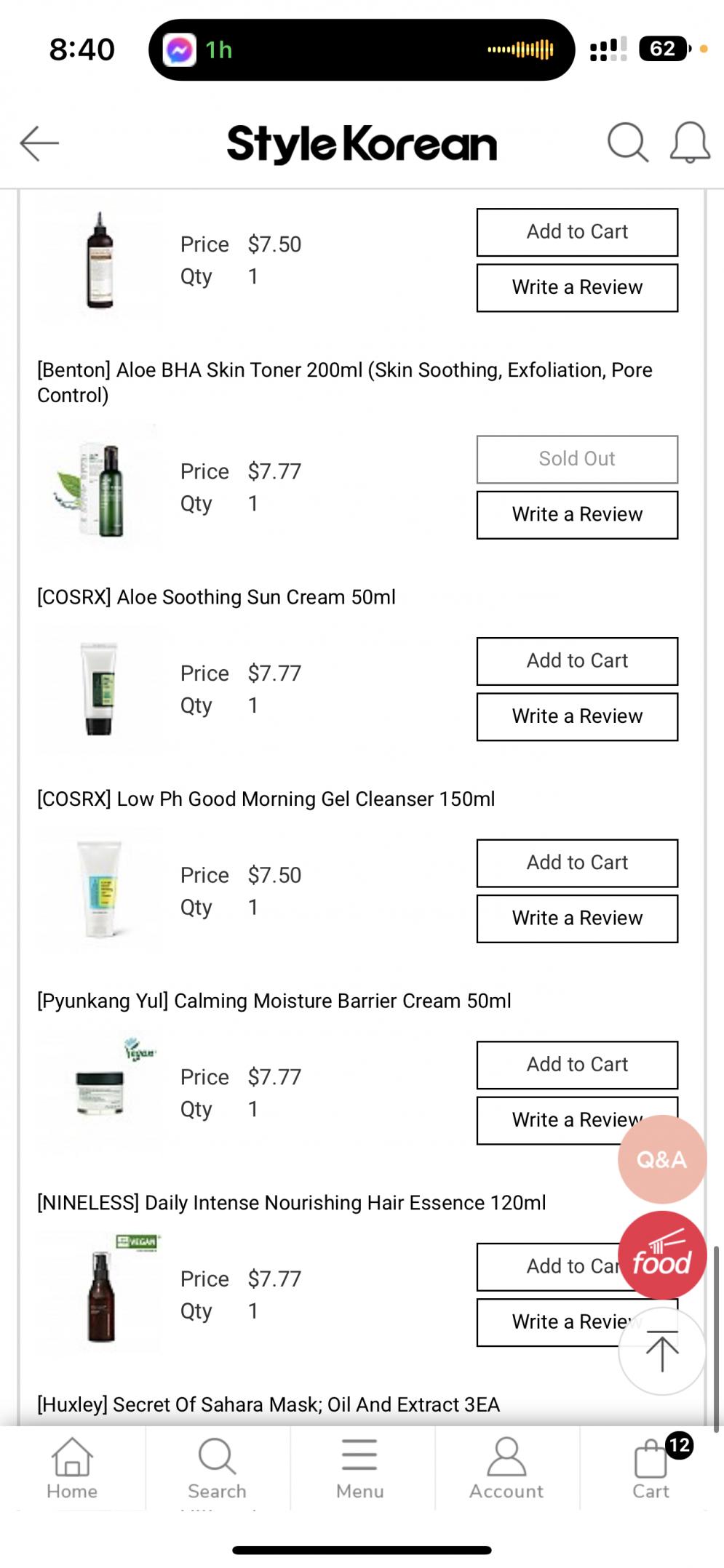
Task: Open the Huxley Secret Of Sahara Mask title
Action: pos(268,1404)
